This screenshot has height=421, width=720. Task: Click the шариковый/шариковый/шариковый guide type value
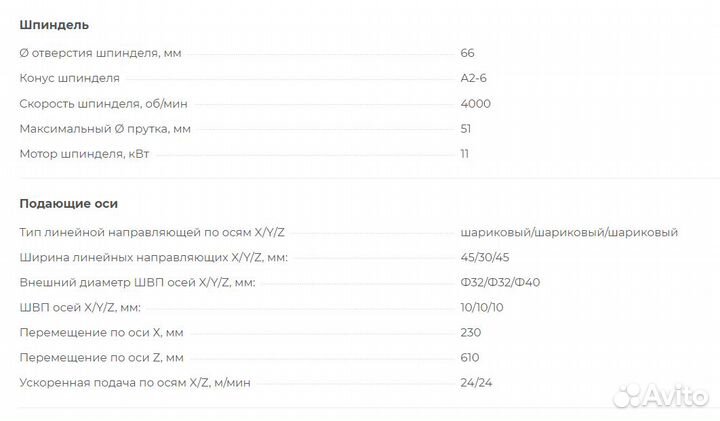569,232
